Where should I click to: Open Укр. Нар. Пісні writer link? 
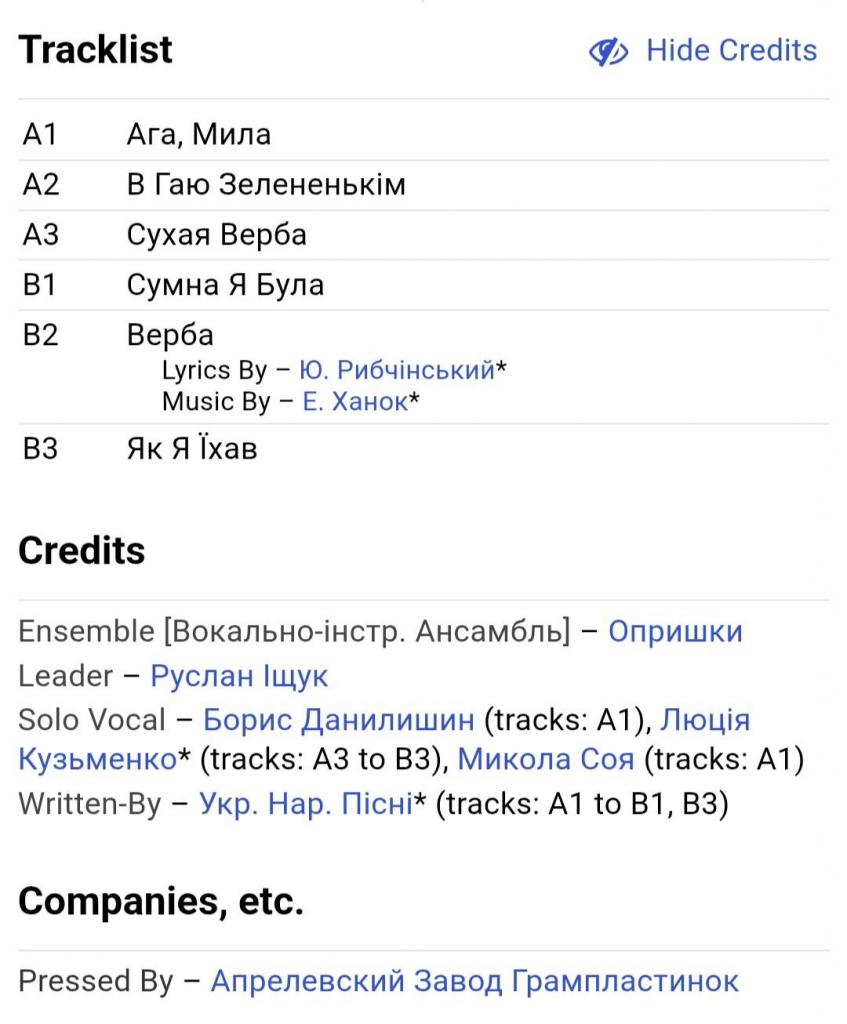(306, 803)
